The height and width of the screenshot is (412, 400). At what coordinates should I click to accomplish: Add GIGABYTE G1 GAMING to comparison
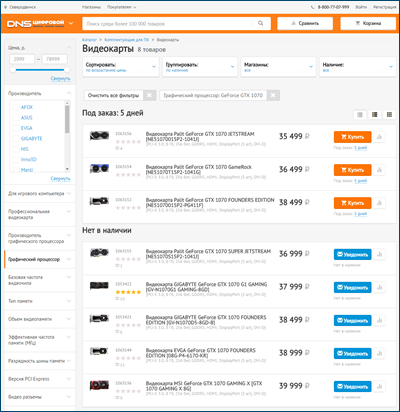point(379,287)
